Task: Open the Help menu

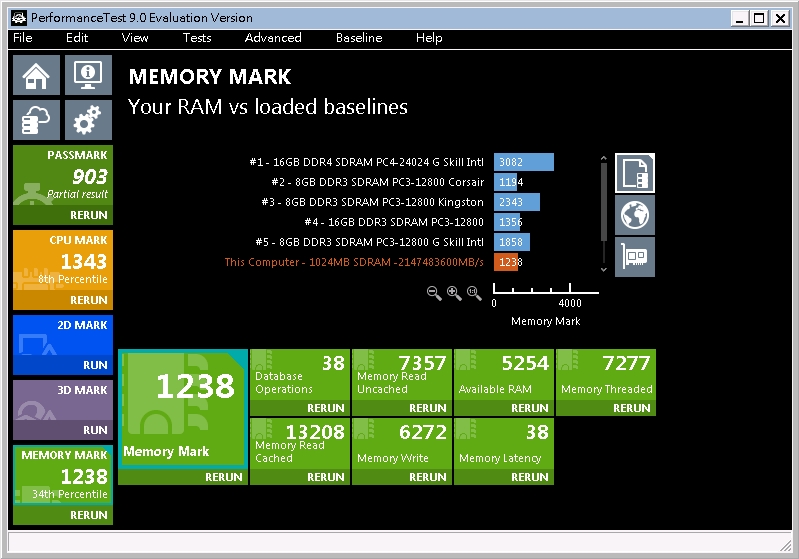Action: coord(429,38)
